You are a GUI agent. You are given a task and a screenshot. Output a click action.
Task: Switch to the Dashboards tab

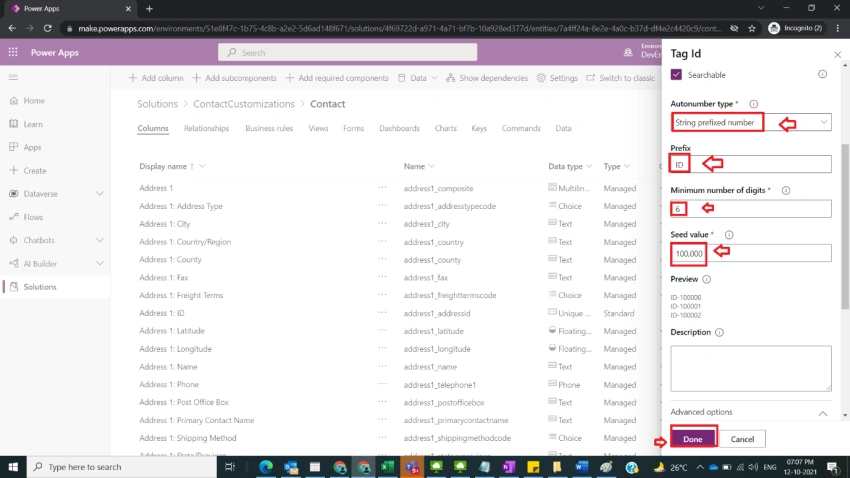(x=400, y=128)
